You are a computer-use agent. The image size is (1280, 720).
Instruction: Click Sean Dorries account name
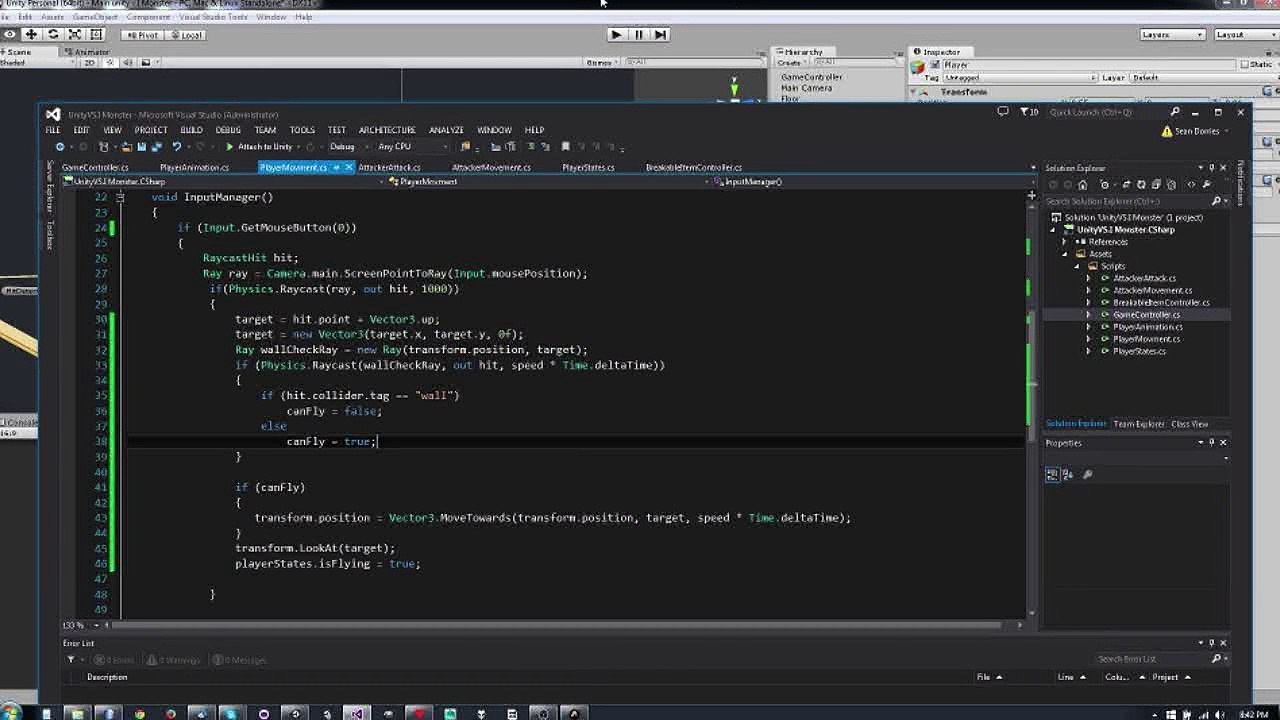(x=1197, y=131)
